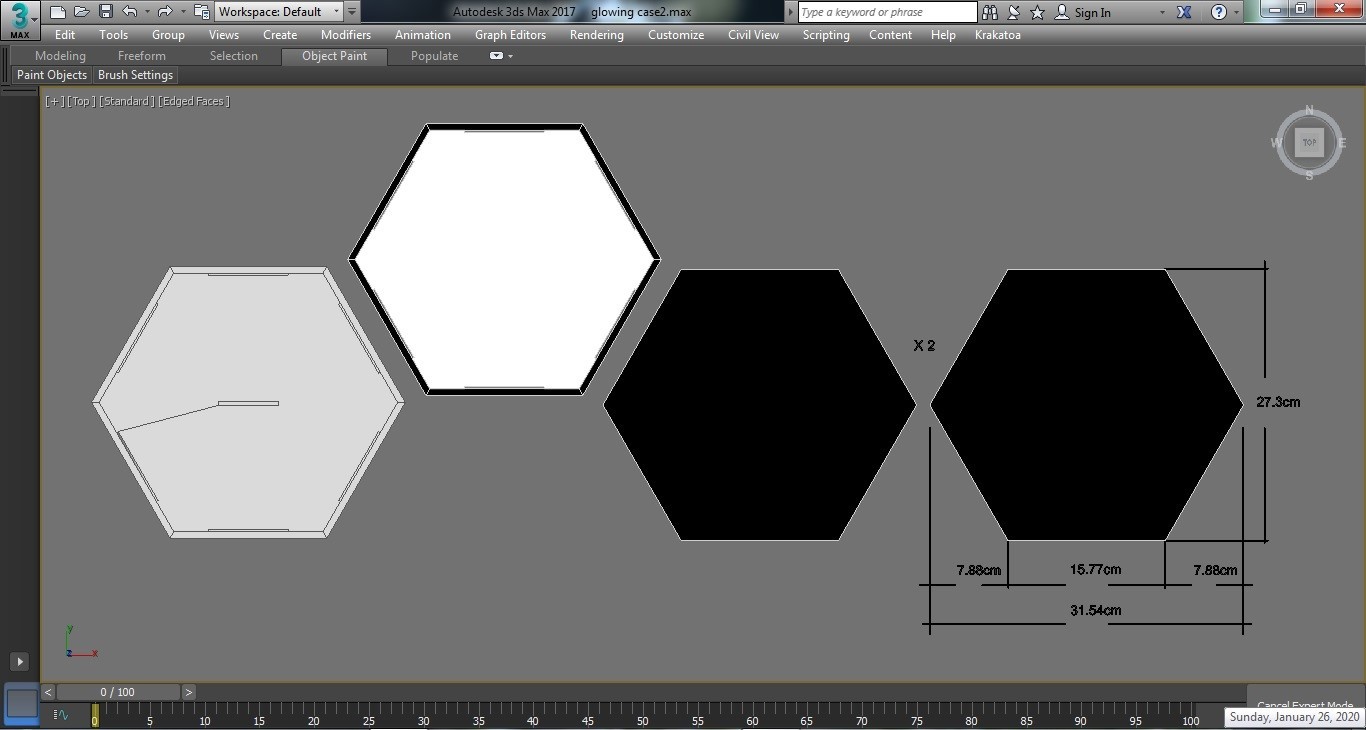The height and width of the screenshot is (730, 1366).
Task: Click the Paint Objects panel button
Action: point(52,75)
